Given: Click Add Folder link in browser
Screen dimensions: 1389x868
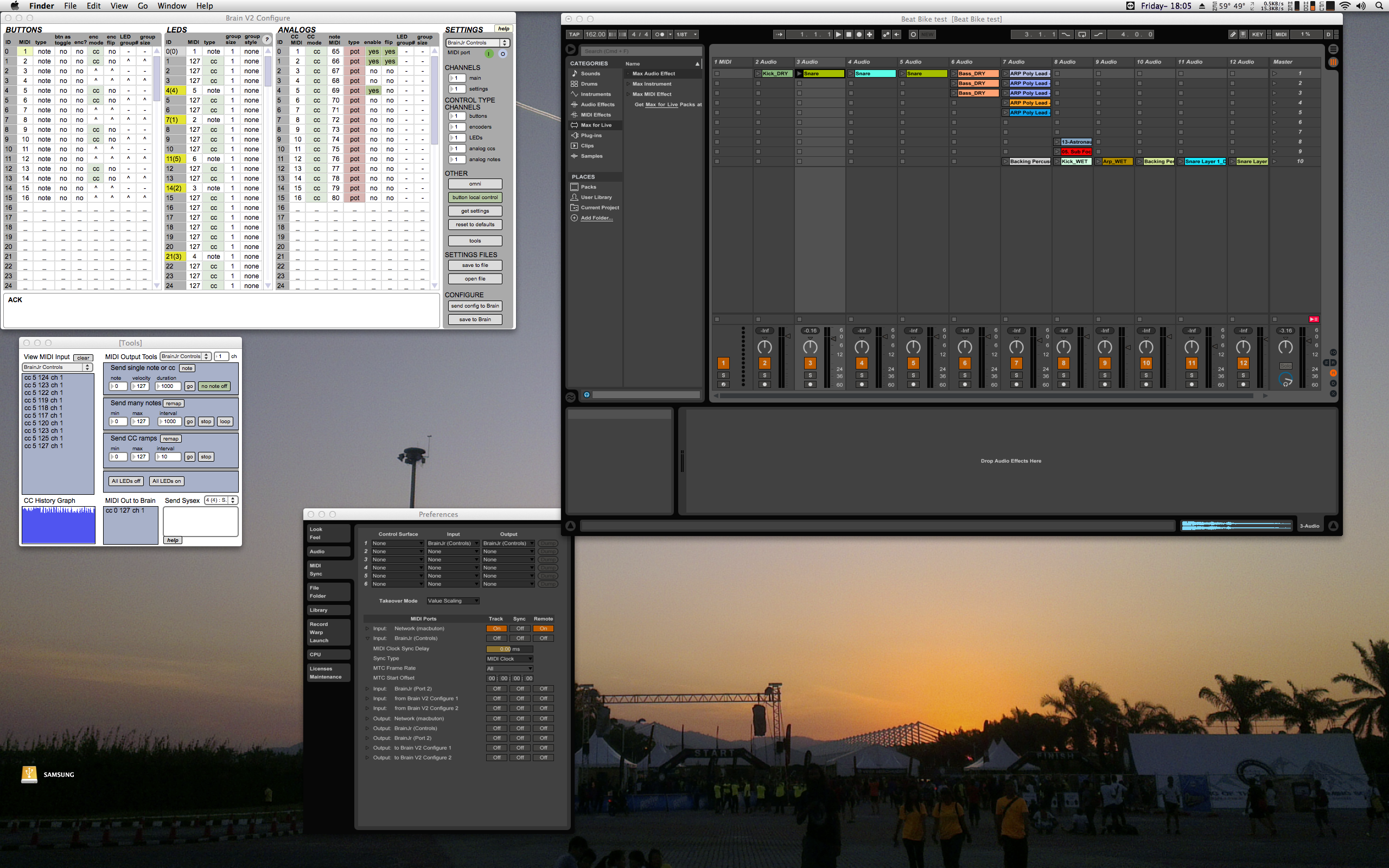Looking at the screenshot, I should 596,218.
